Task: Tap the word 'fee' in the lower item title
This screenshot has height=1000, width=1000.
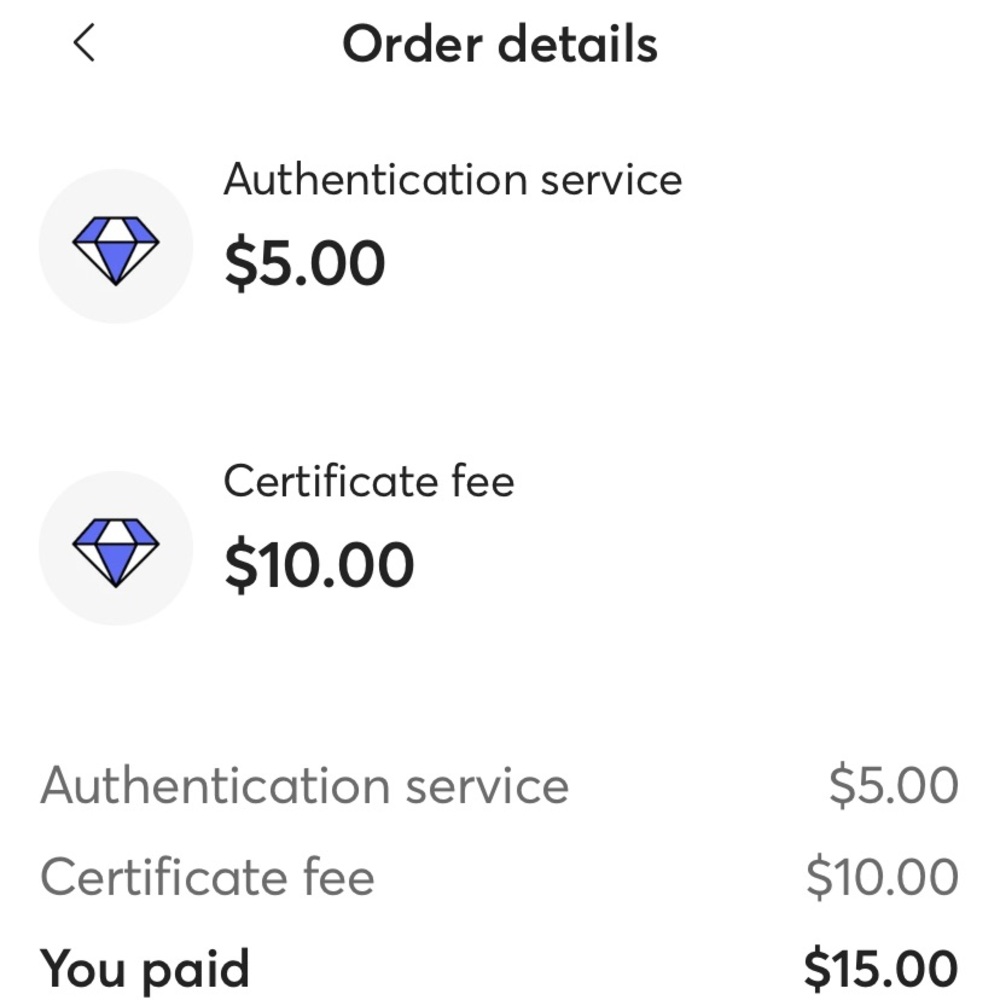Action: point(483,482)
